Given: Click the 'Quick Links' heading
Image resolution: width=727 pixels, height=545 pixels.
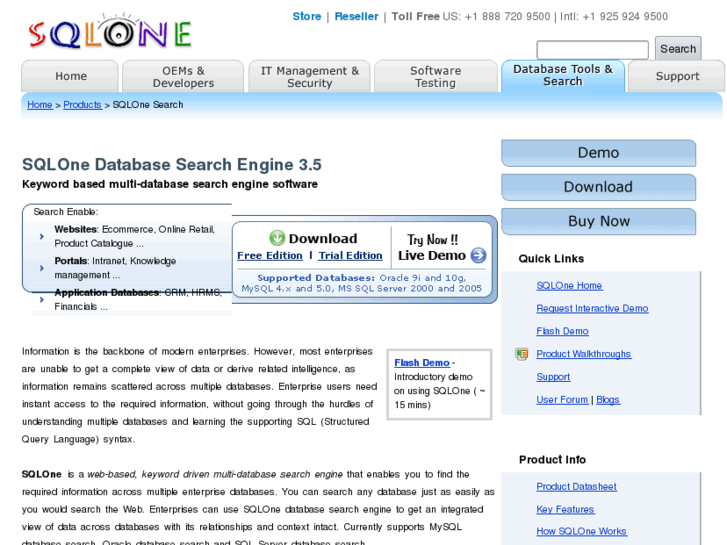Looking at the screenshot, I should point(551,259).
